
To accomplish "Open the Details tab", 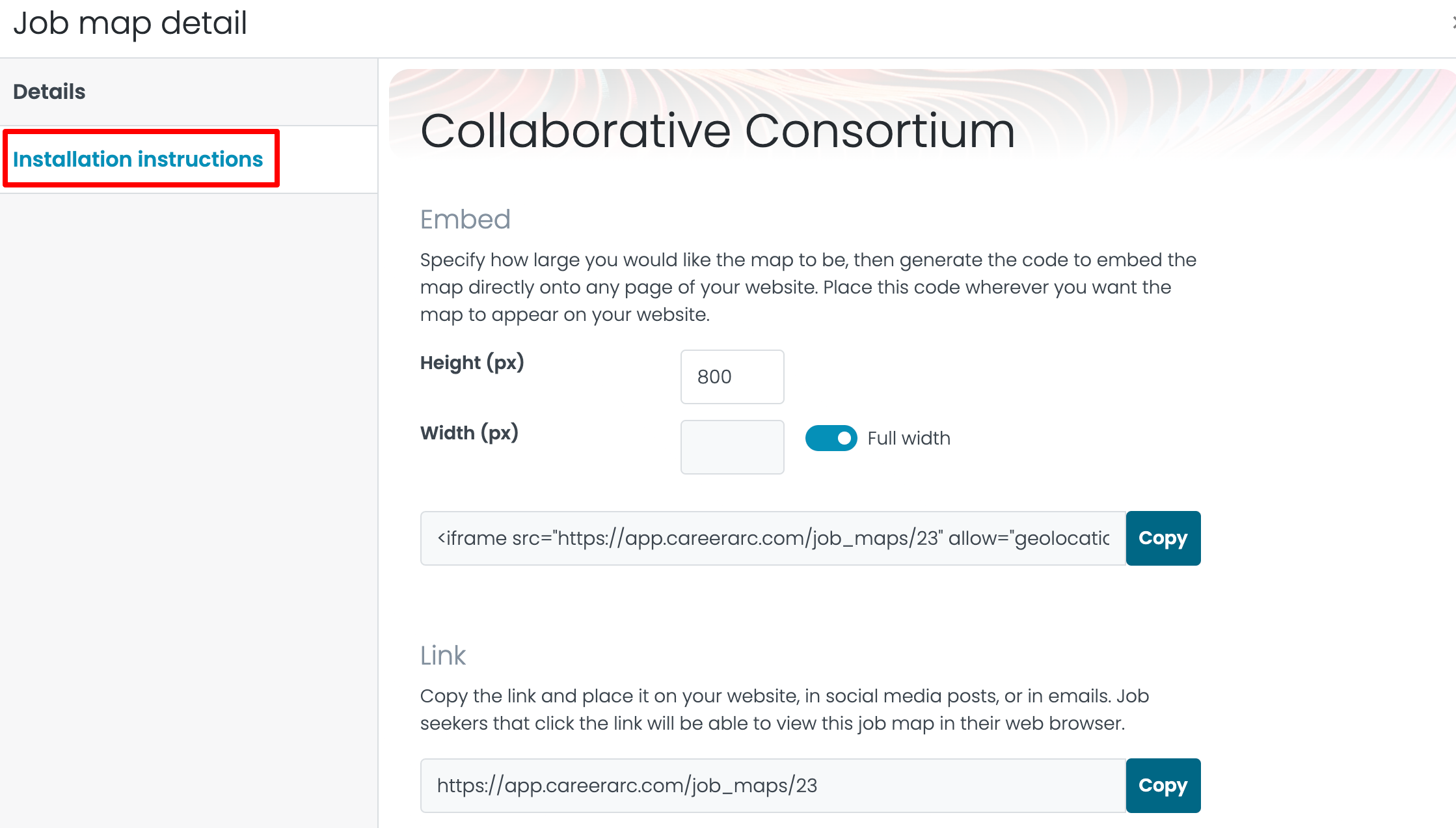I will pos(49,92).
